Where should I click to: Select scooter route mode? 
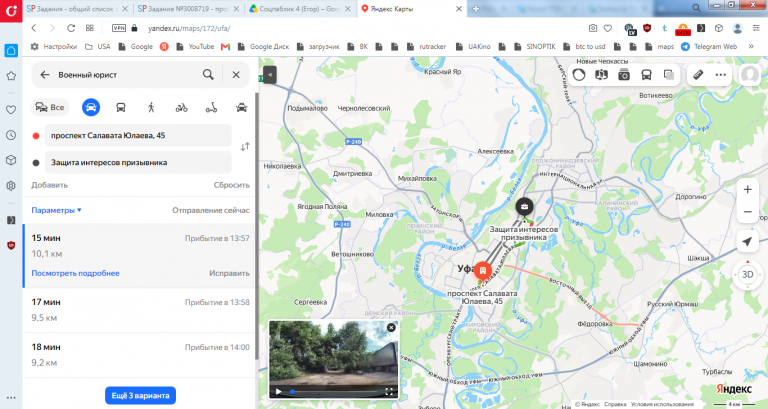click(211, 107)
